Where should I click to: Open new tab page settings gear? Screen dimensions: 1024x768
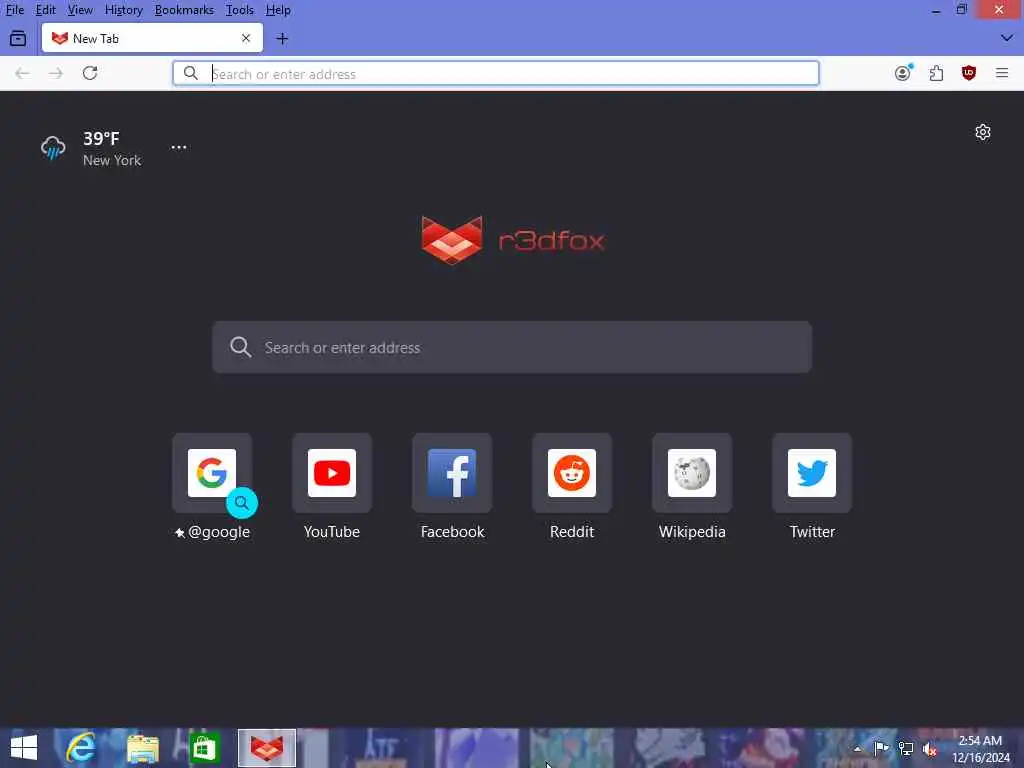[x=983, y=133]
